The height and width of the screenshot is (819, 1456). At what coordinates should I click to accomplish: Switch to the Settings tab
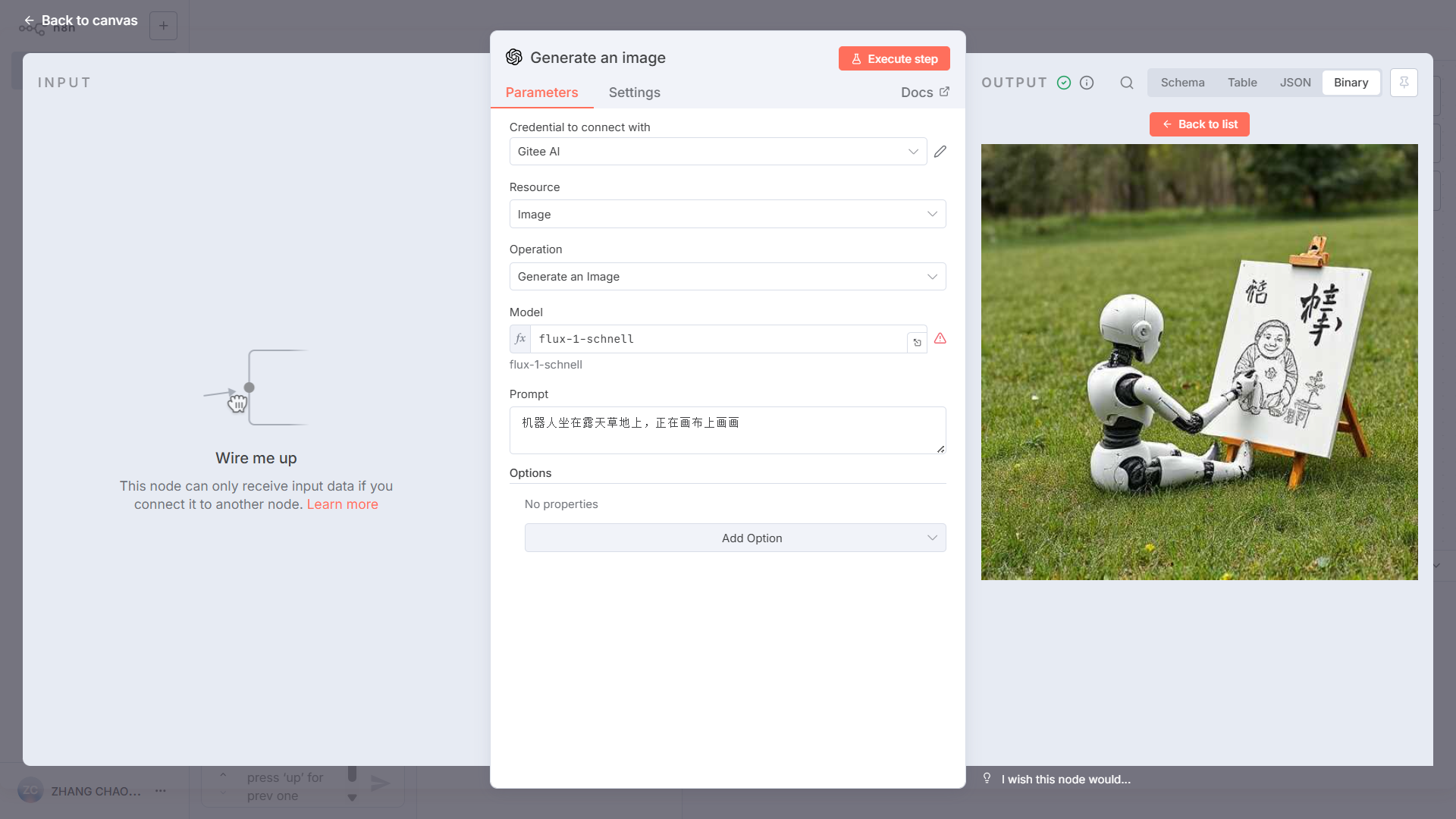click(634, 92)
